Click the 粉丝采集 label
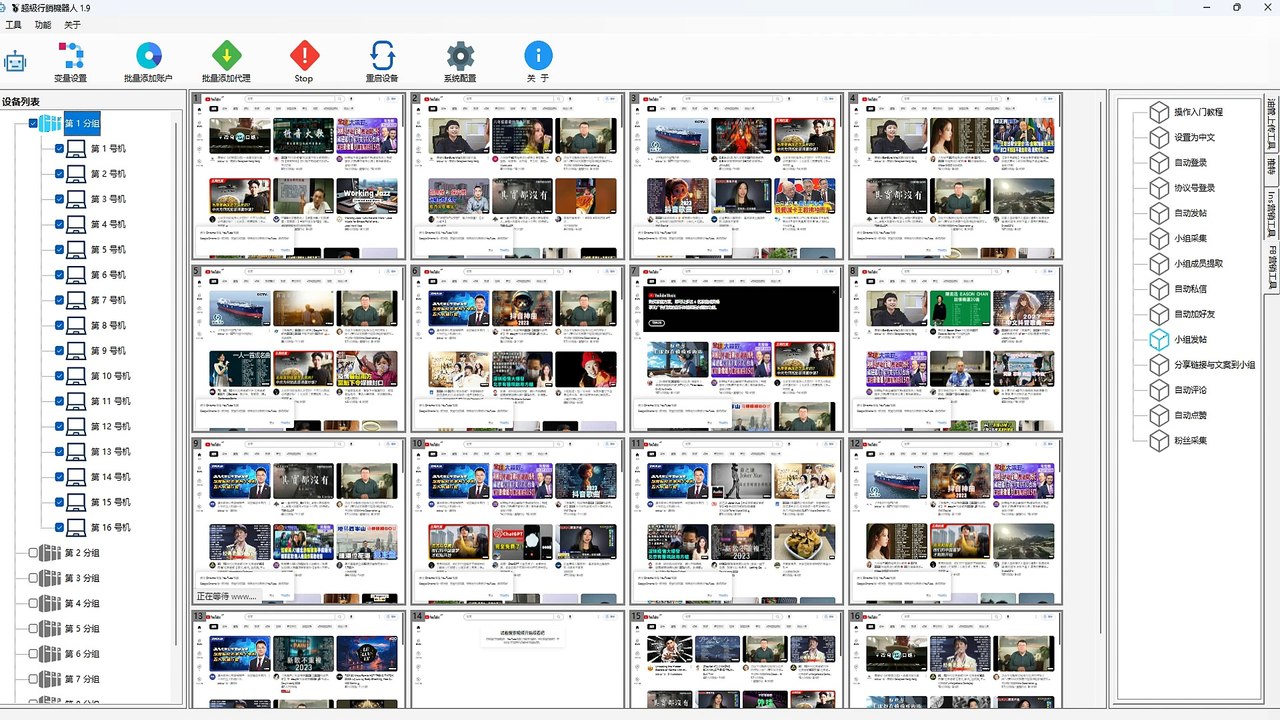 (x=1189, y=441)
